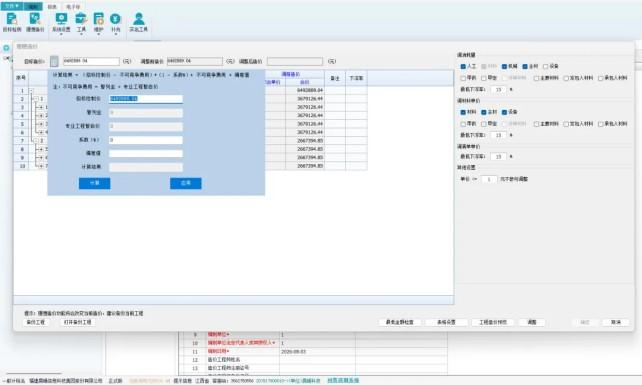Click the first ribbon icon, document with magnifier
The height and width of the screenshot is (385, 642).
[12, 22]
